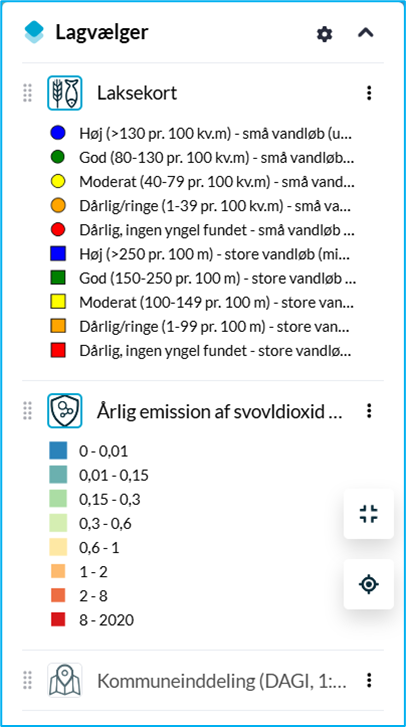Open the Lagvælger settings gear
The height and width of the screenshot is (727, 406).
pos(324,34)
